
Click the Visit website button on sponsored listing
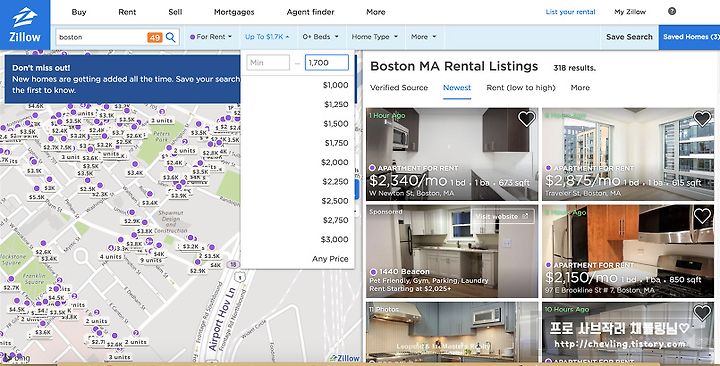pyautogui.click(x=502, y=216)
